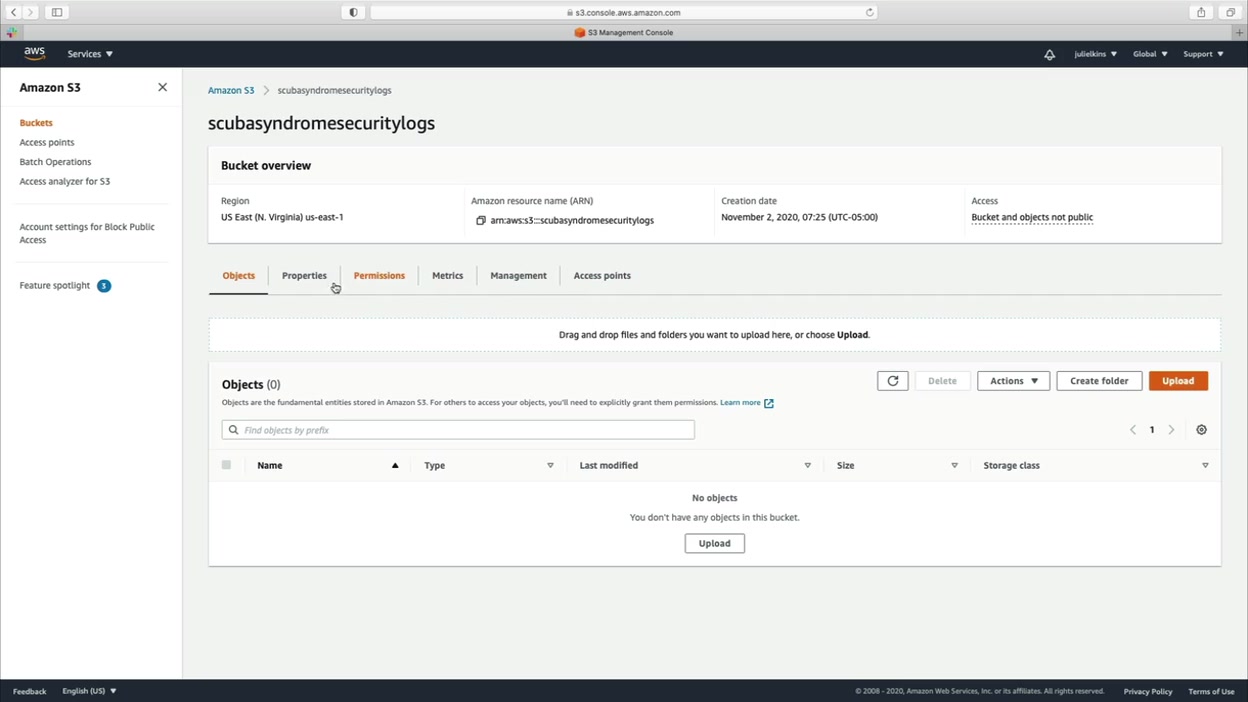Screen dimensions: 1248x702
Task: Open the Actions dropdown button
Action: coord(1013,381)
